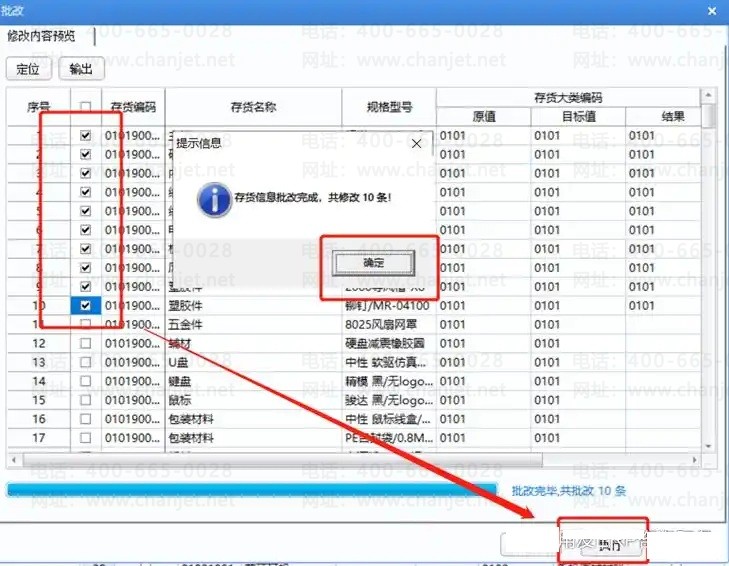This screenshot has height=566, width=729.
Task: Click the vertical scrollbar down arrow
Action: pyautogui.click(x=708, y=446)
